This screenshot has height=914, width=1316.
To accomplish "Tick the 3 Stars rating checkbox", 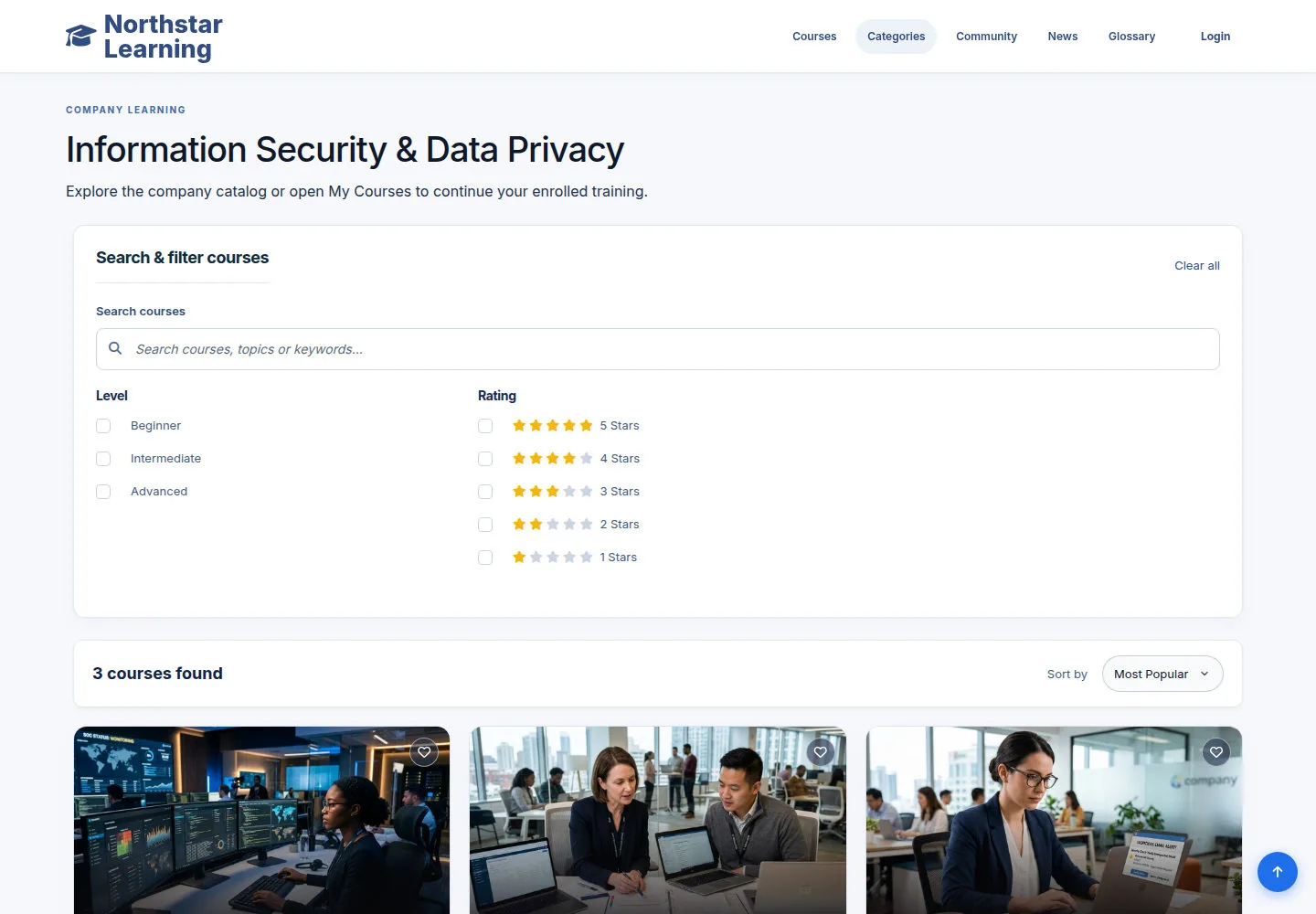I will point(485,492).
